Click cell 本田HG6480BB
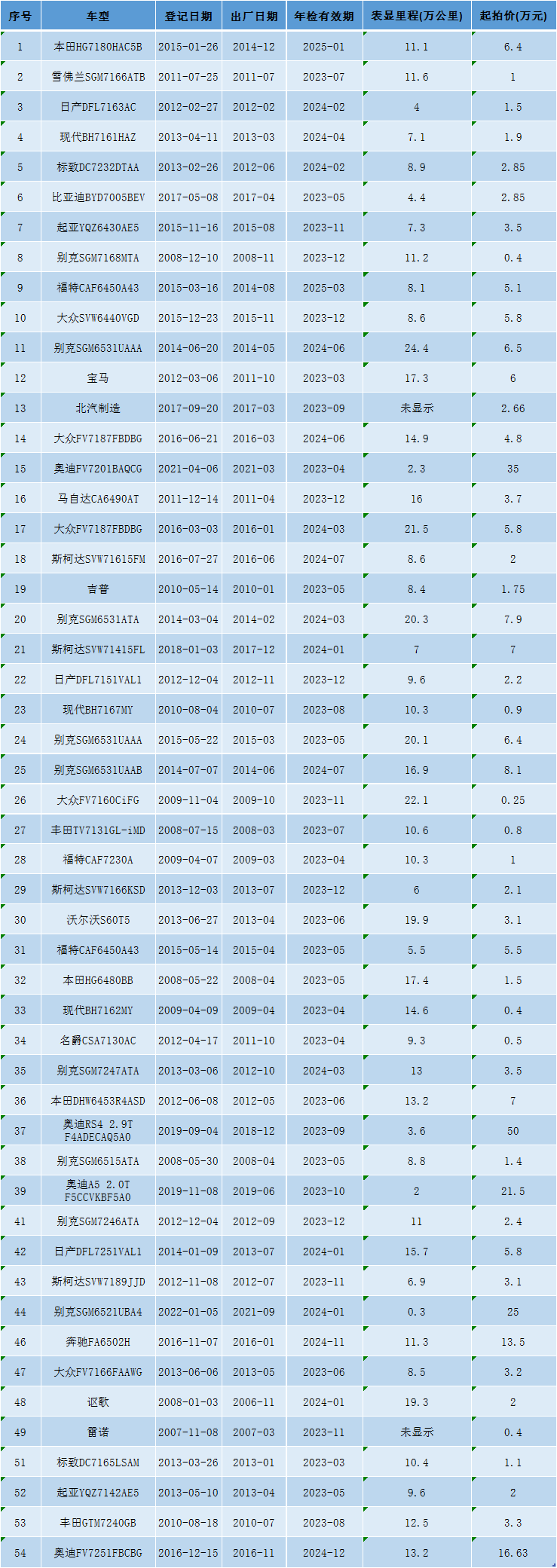The width and height of the screenshot is (557, 1568). coord(98,980)
